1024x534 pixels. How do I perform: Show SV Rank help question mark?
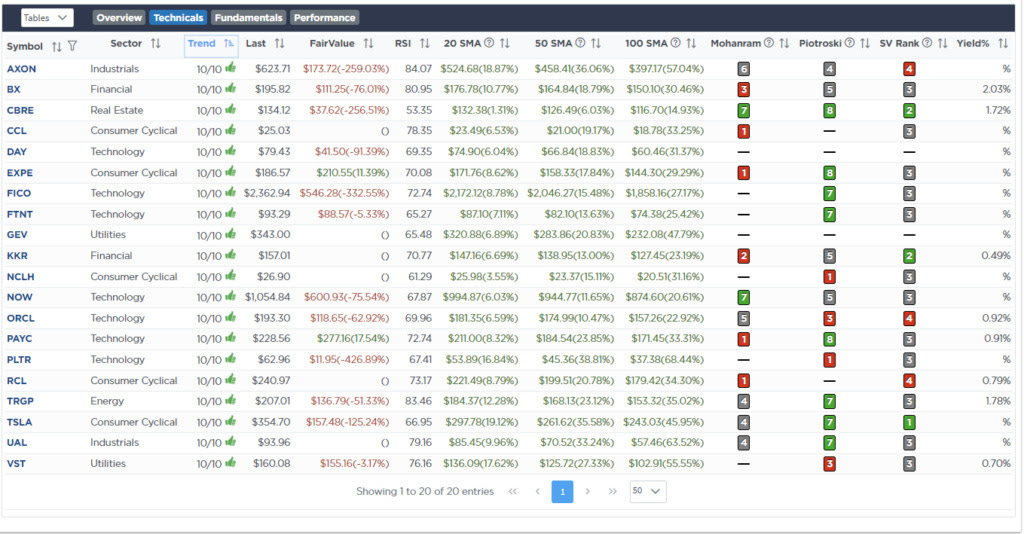[927, 44]
